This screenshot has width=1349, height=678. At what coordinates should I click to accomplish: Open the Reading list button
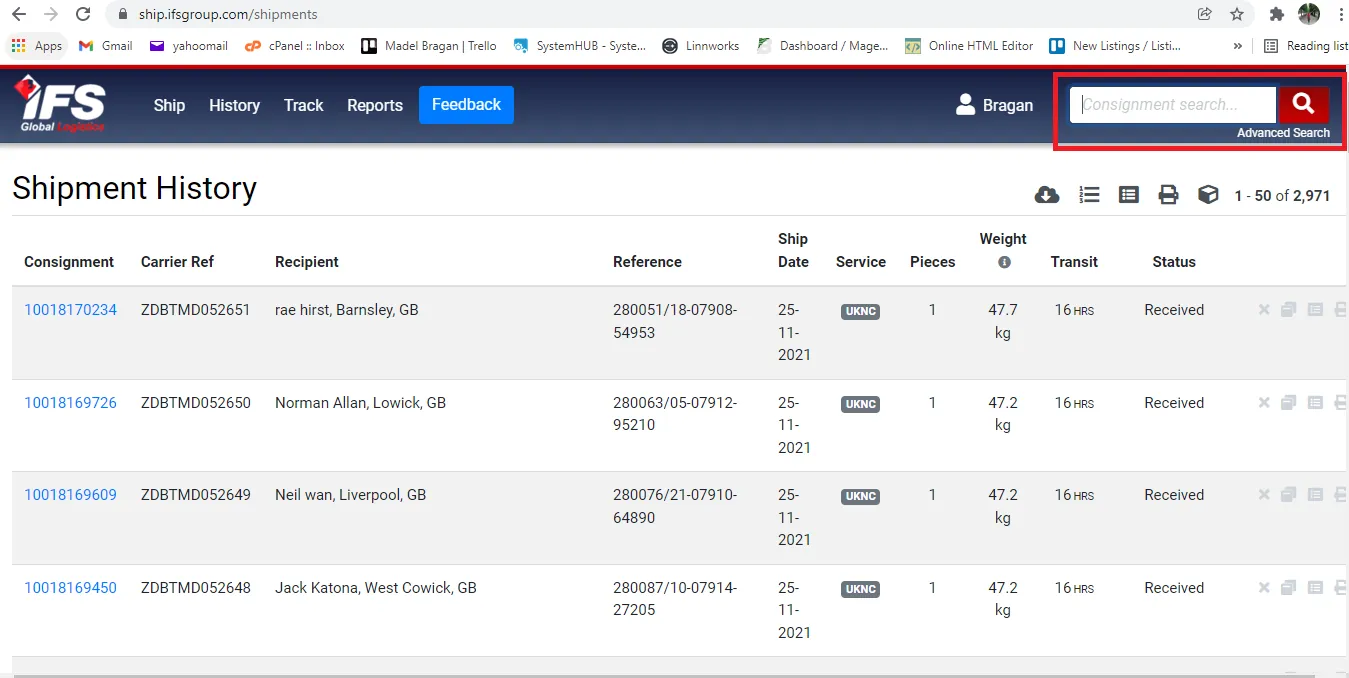[x=1306, y=46]
